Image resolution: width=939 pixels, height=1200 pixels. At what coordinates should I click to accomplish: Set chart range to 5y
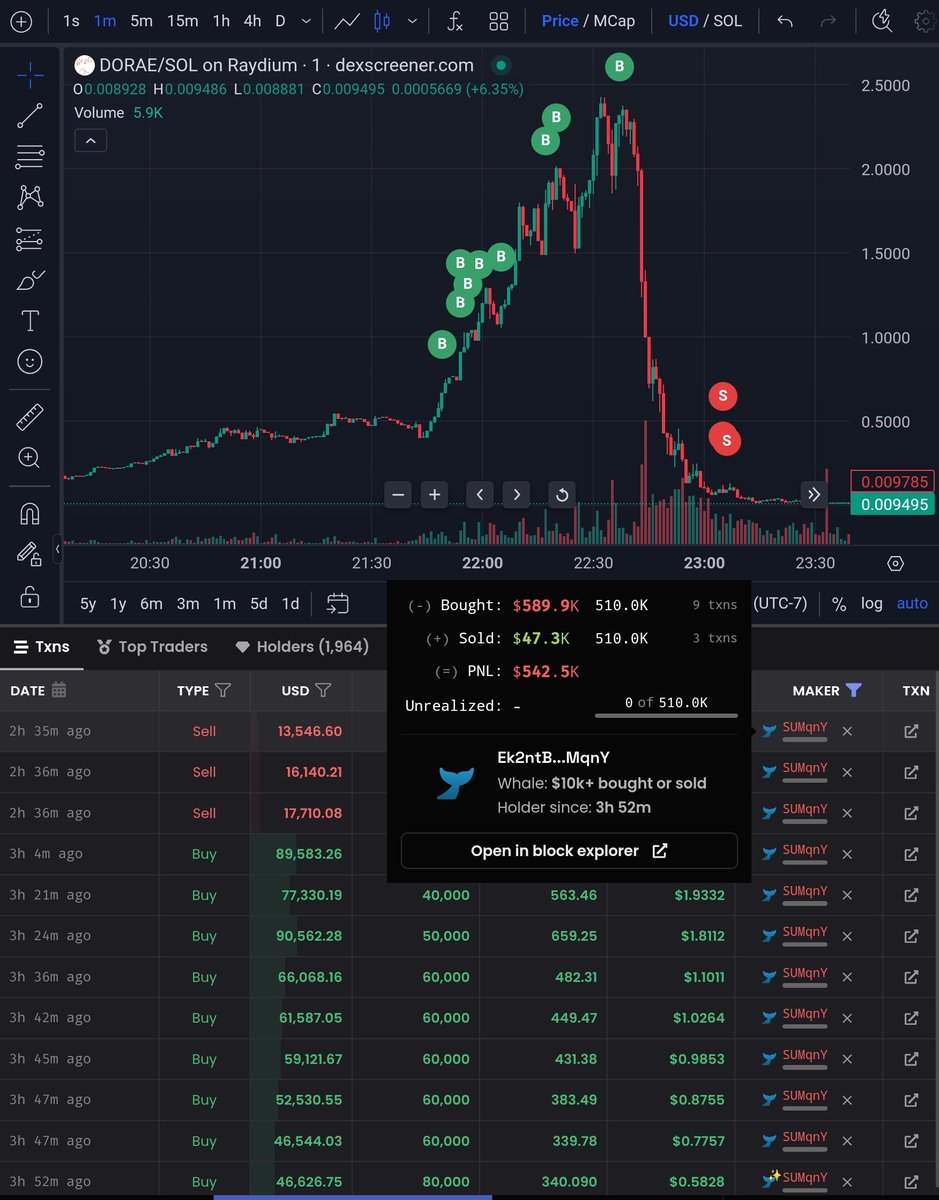[88, 603]
